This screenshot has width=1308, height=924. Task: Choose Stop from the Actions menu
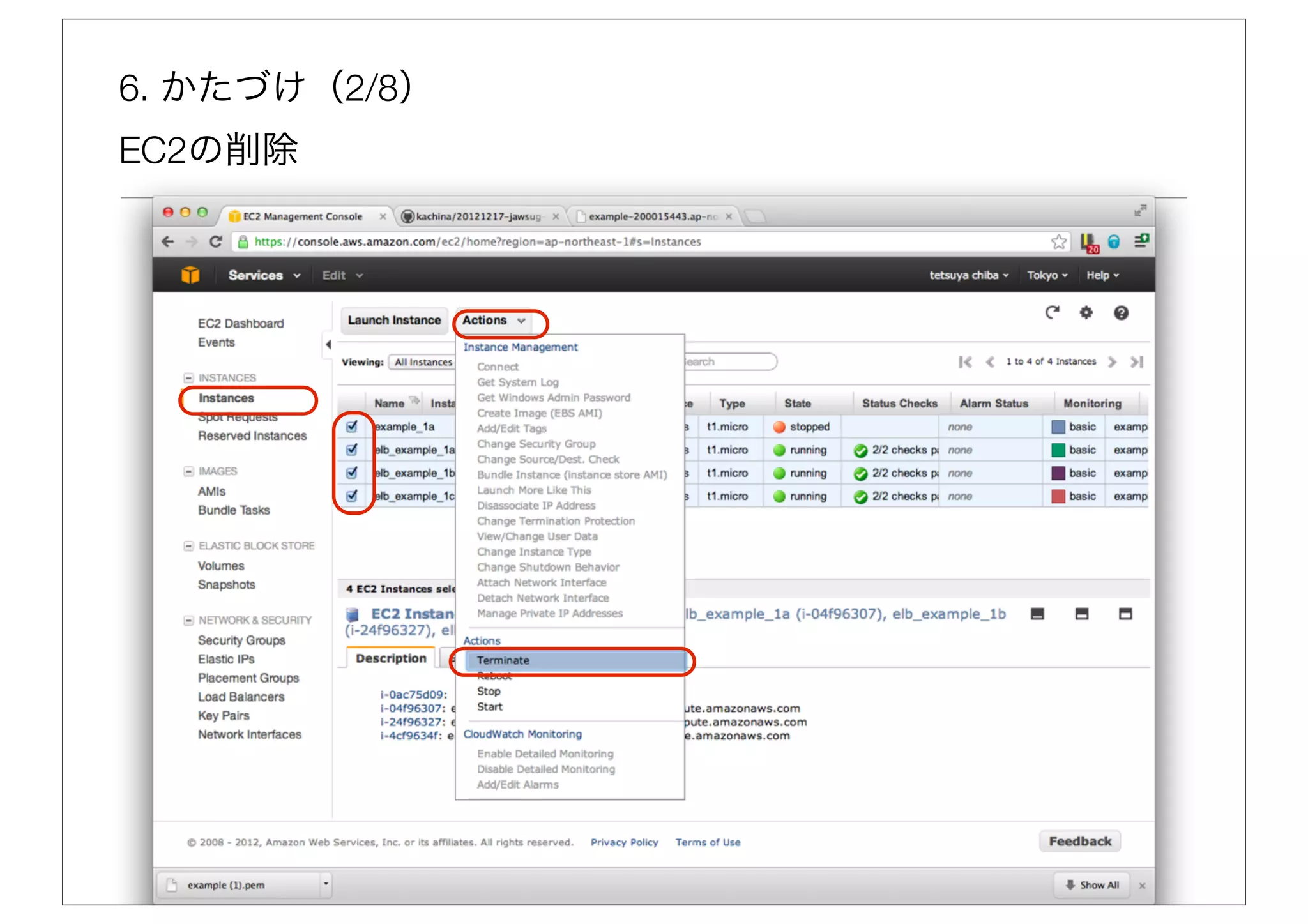tap(489, 692)
